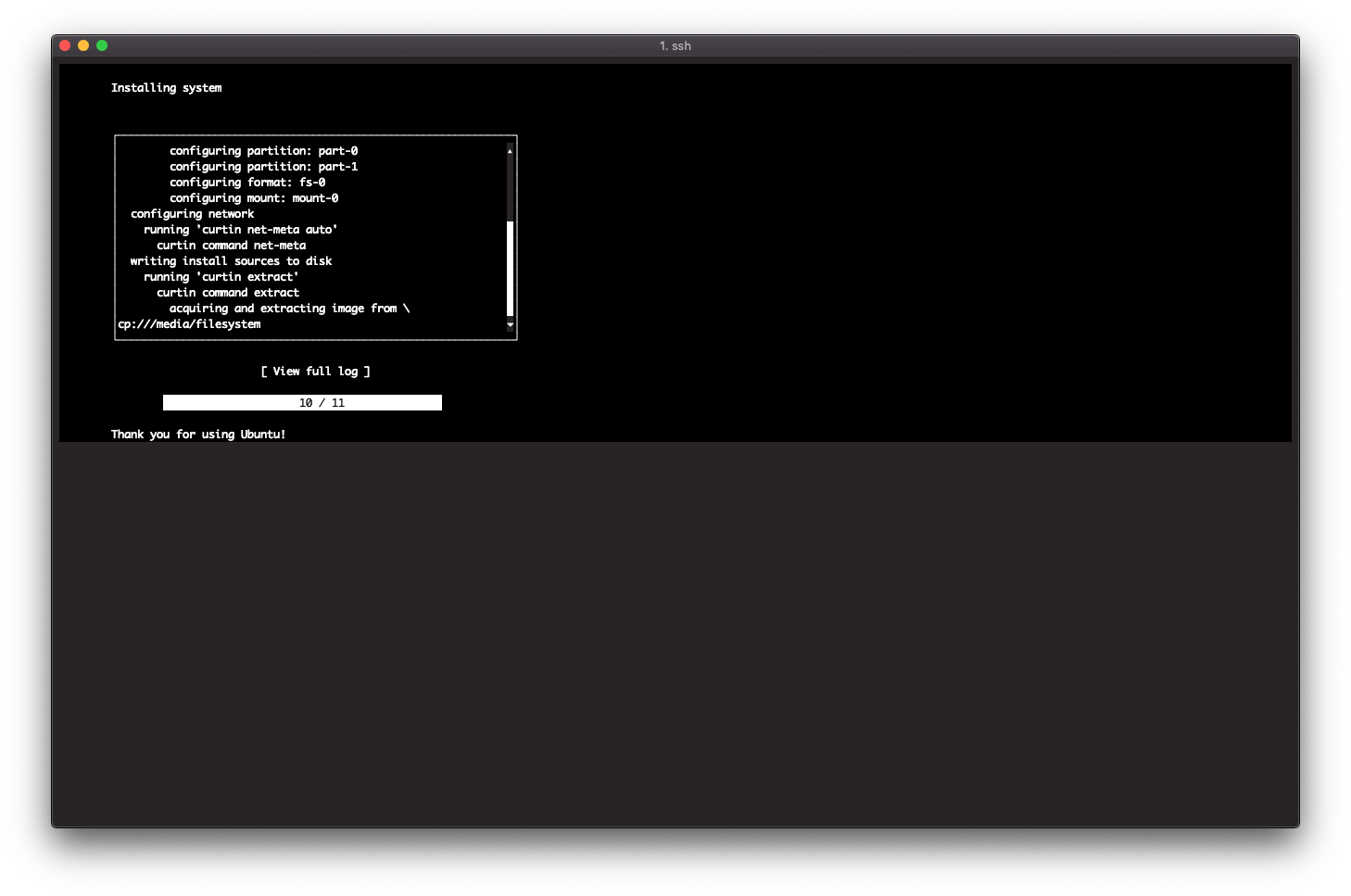The width and height of the screenshot is (1351, 896).
Task: Click the 10 / 11 install progress bar
Action: [x=302, y=402]
